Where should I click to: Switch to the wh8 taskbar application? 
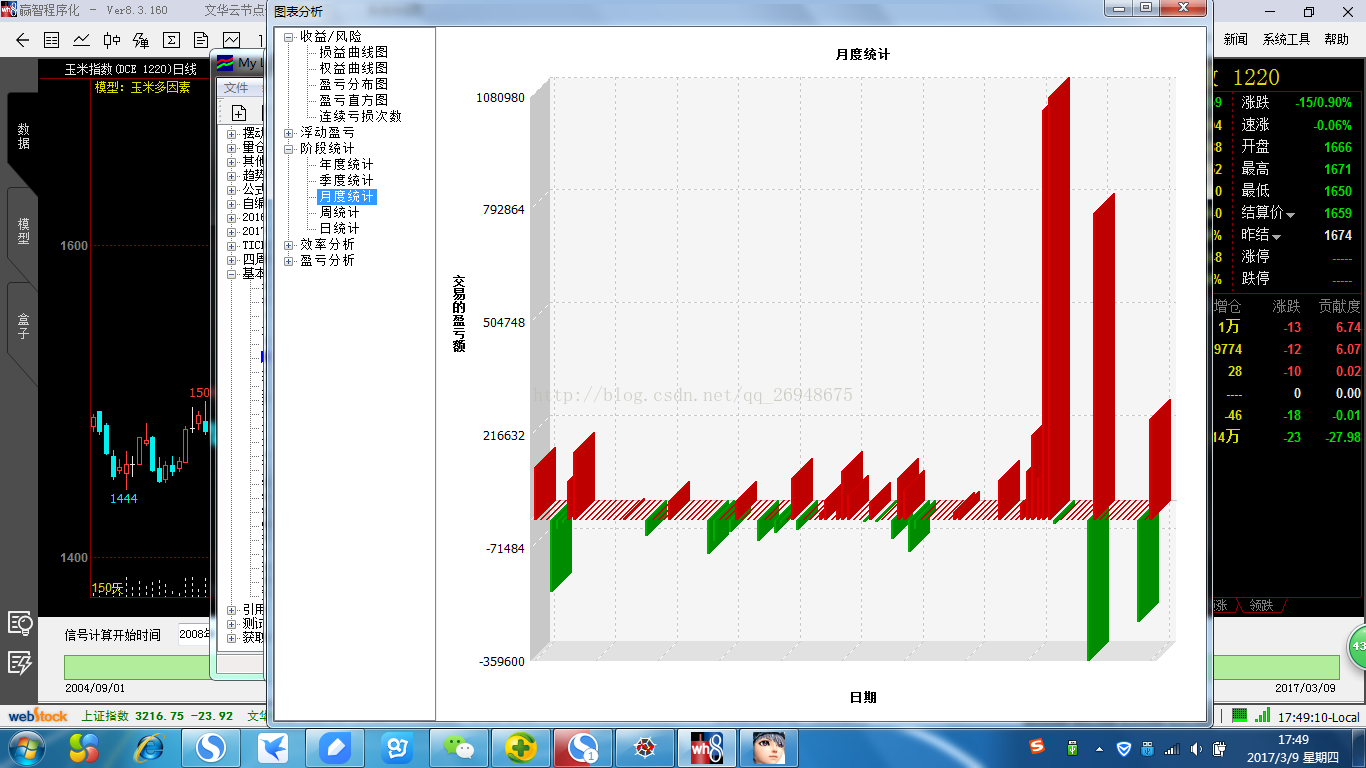click(708, 747)
